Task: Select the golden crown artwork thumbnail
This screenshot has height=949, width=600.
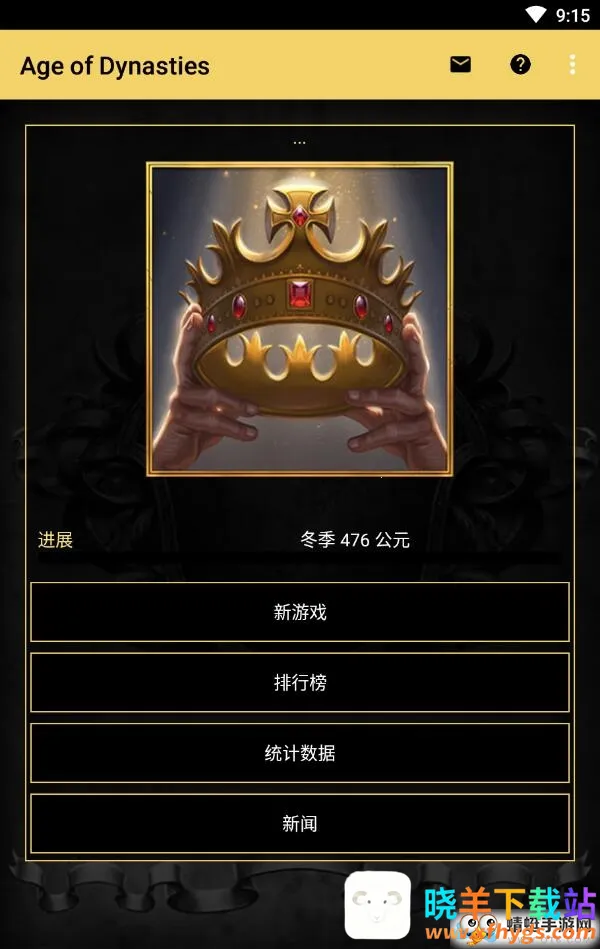Action: click(300, 319)
